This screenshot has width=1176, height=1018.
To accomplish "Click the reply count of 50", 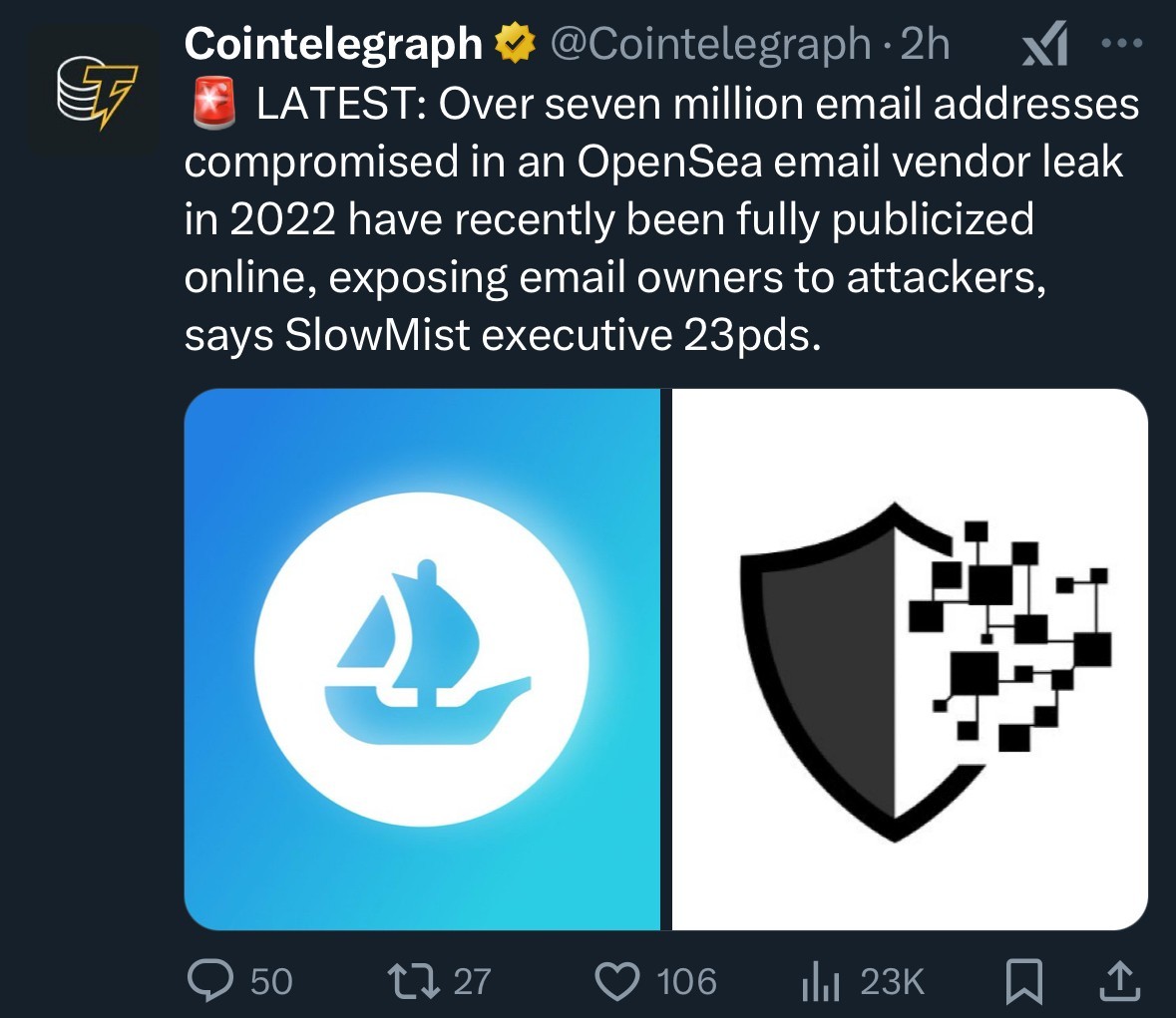I will point(271,981).
